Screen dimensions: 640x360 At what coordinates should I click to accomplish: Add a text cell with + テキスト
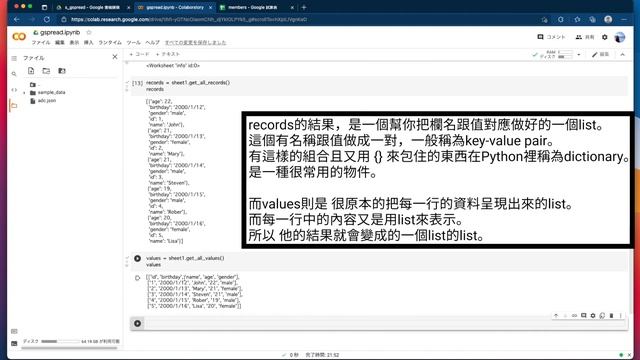168,54
